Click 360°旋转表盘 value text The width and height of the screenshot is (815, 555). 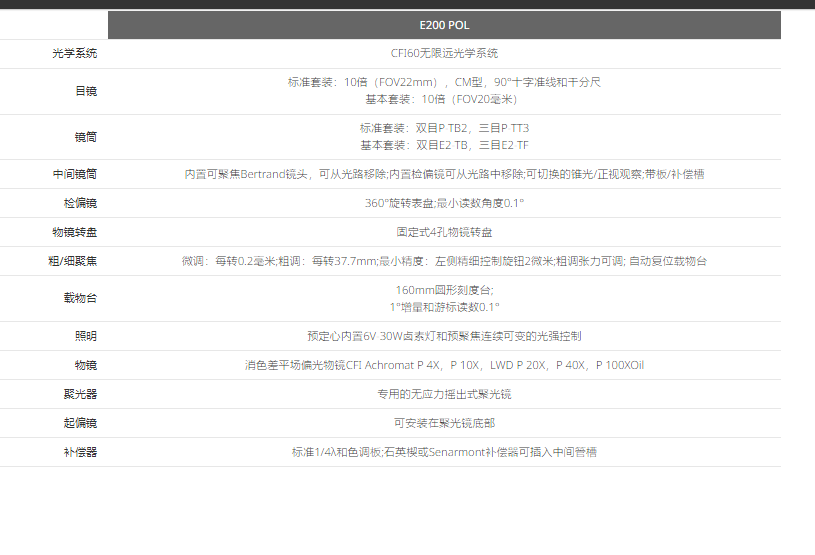[x=444, y=203]
